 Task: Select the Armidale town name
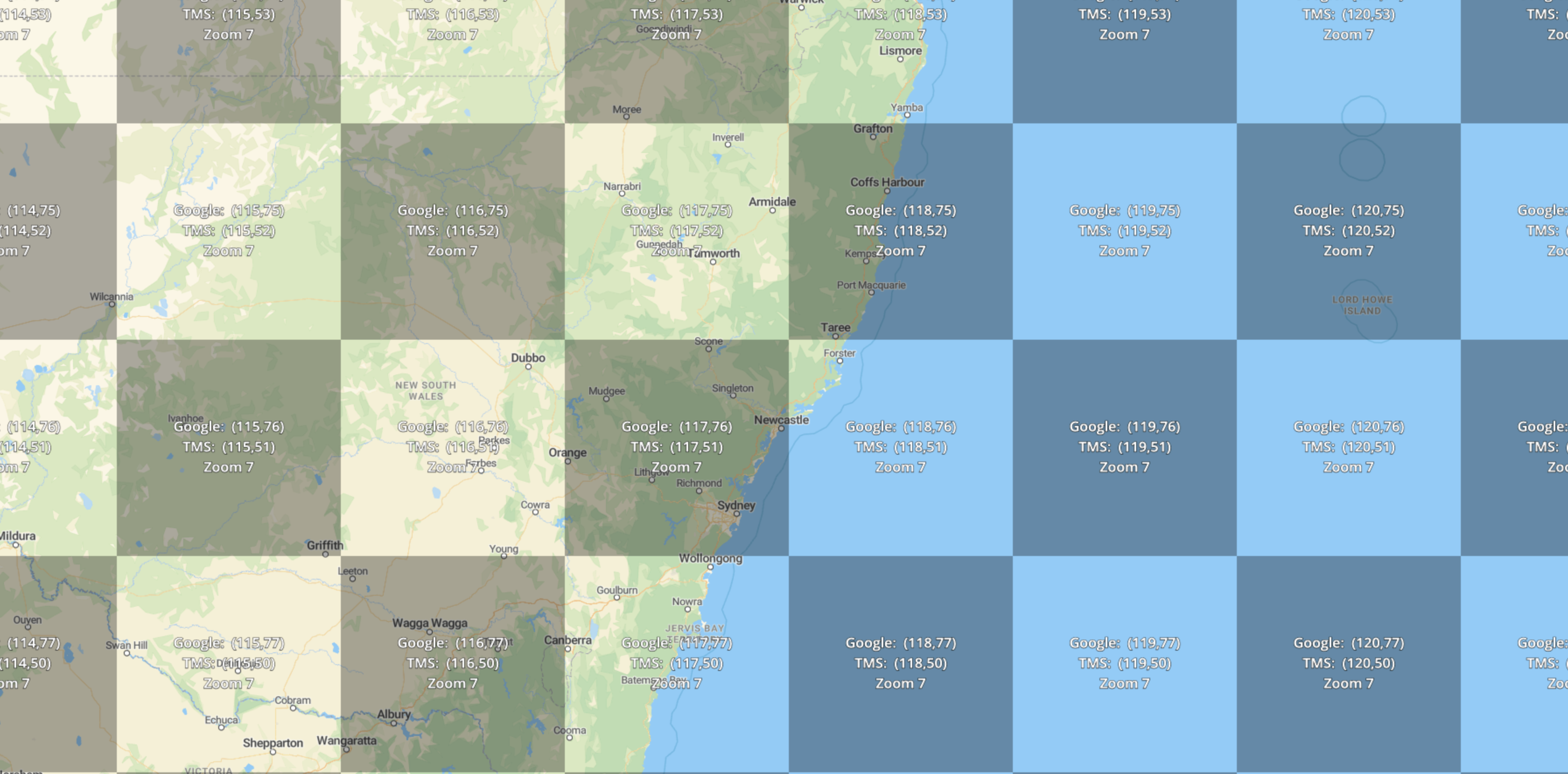pos(772,201)
